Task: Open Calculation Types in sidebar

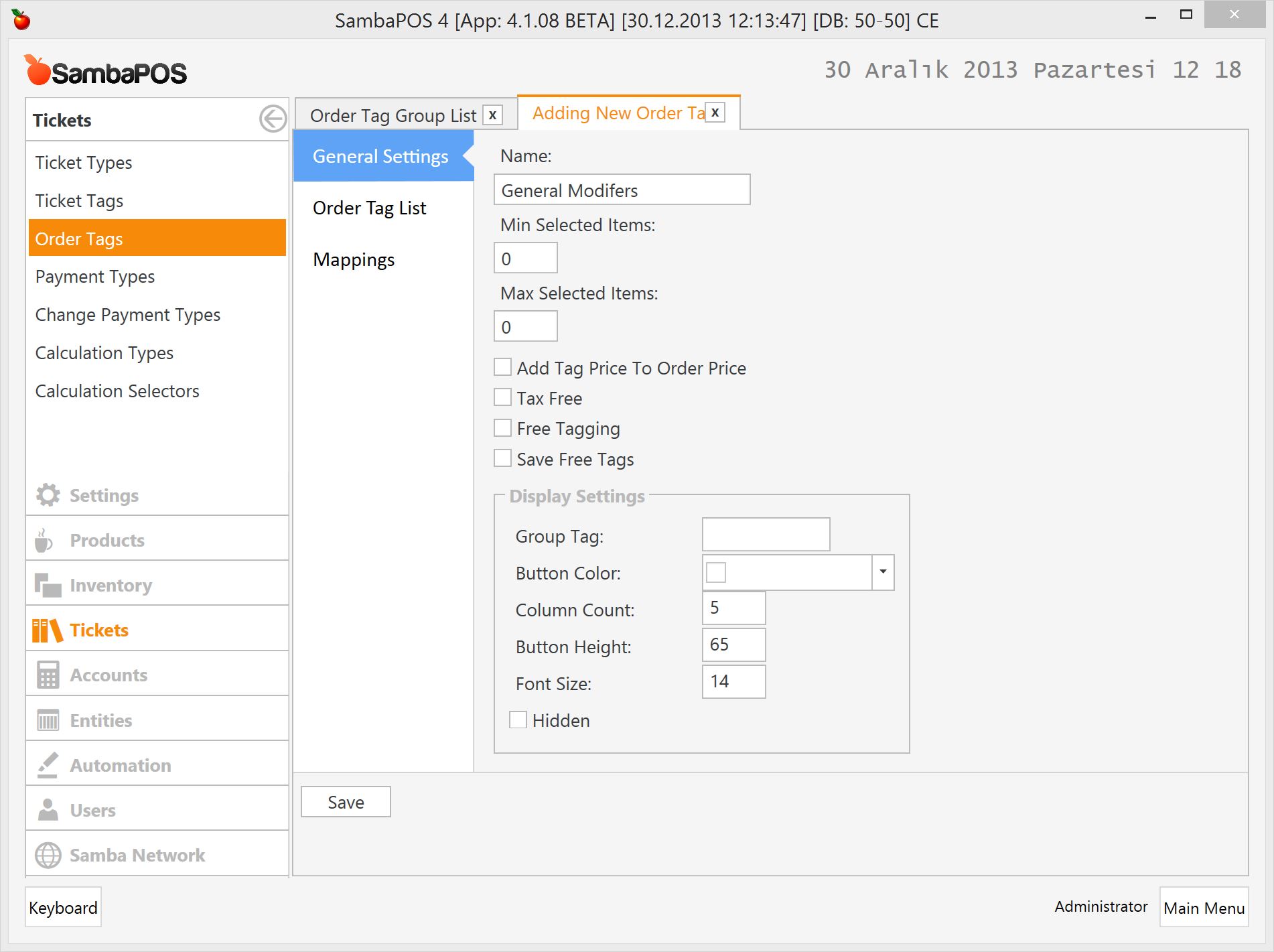Action: (157, 353)
